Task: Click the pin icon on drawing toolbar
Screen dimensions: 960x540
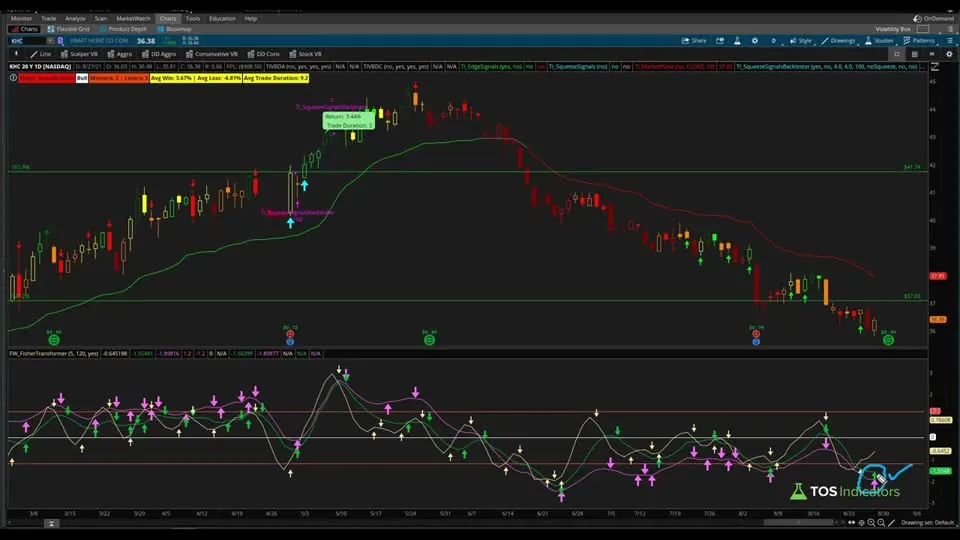Action: point(16,54)
